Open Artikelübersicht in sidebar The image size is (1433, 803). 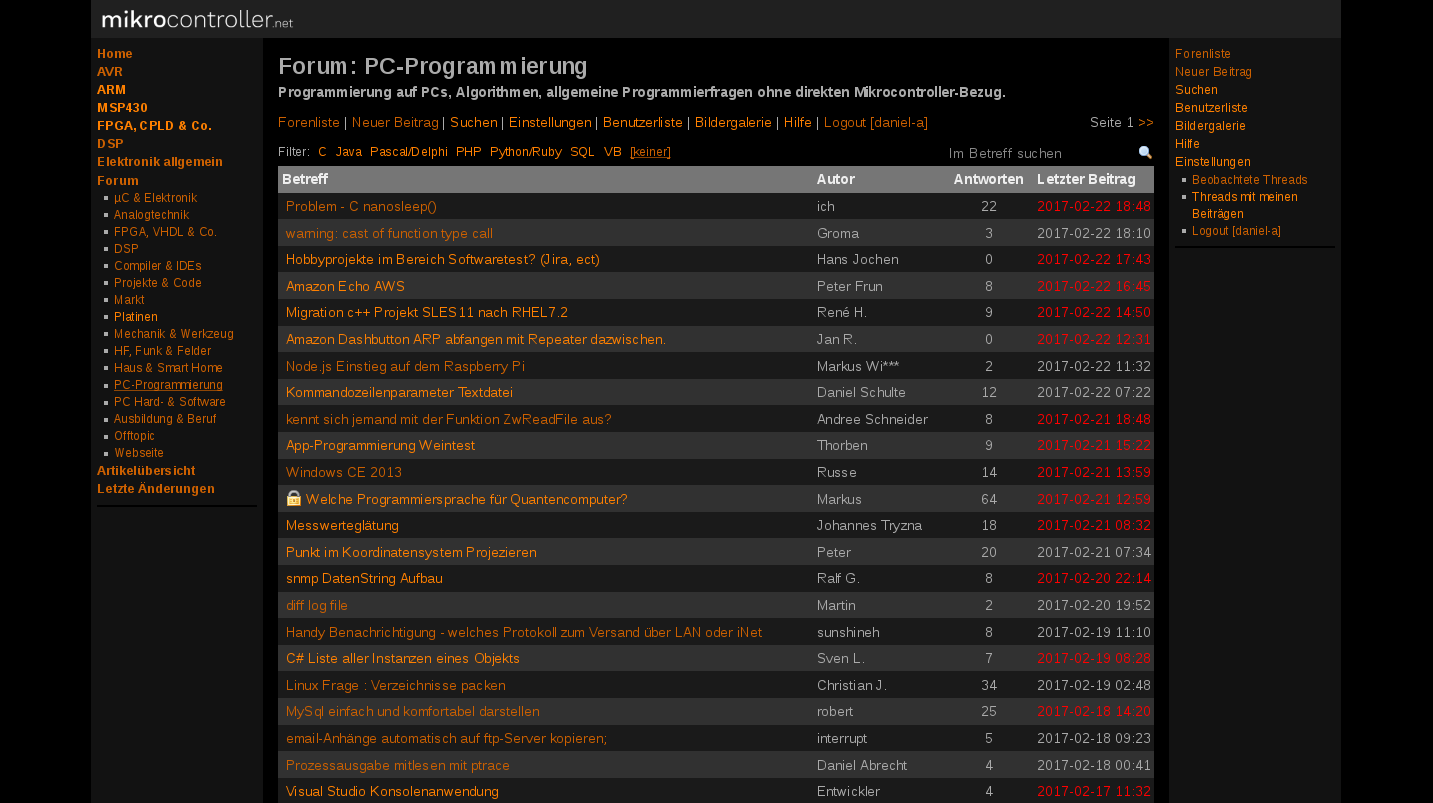(146, 471)
